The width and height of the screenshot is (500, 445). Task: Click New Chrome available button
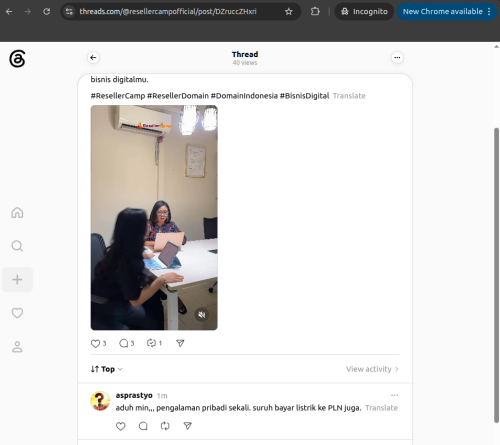[446, 12]
